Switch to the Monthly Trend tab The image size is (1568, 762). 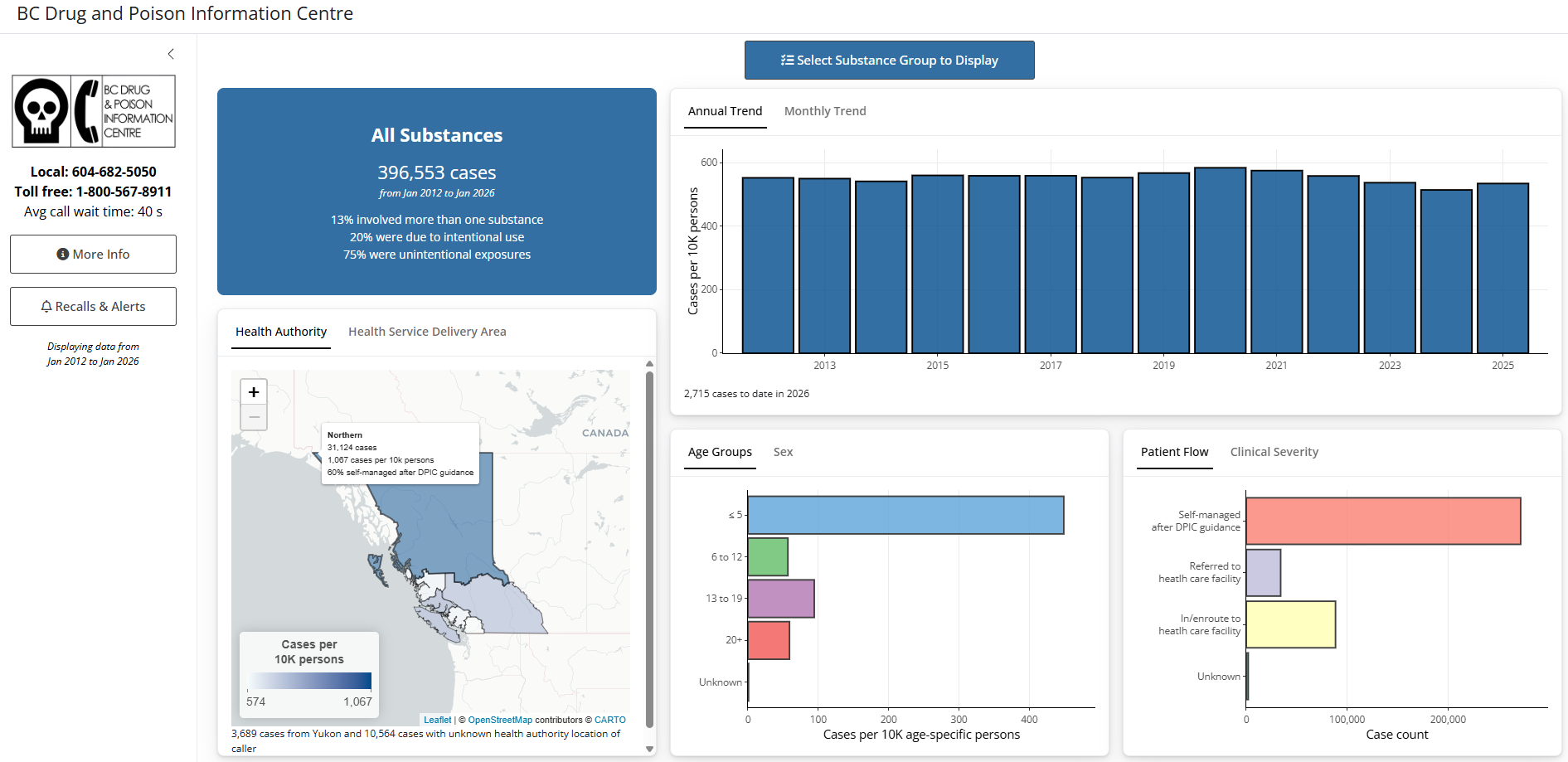(824, 111)
